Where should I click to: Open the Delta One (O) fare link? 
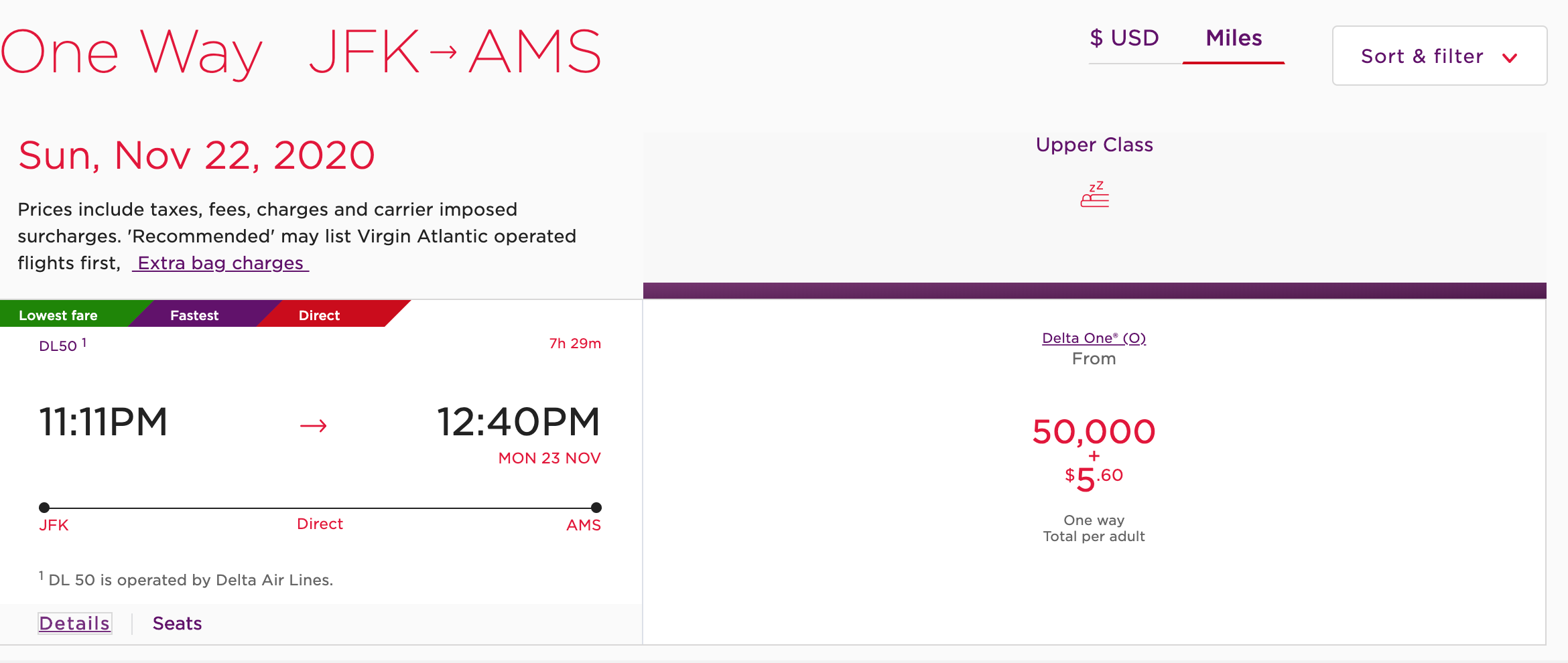pos(1094,338)
